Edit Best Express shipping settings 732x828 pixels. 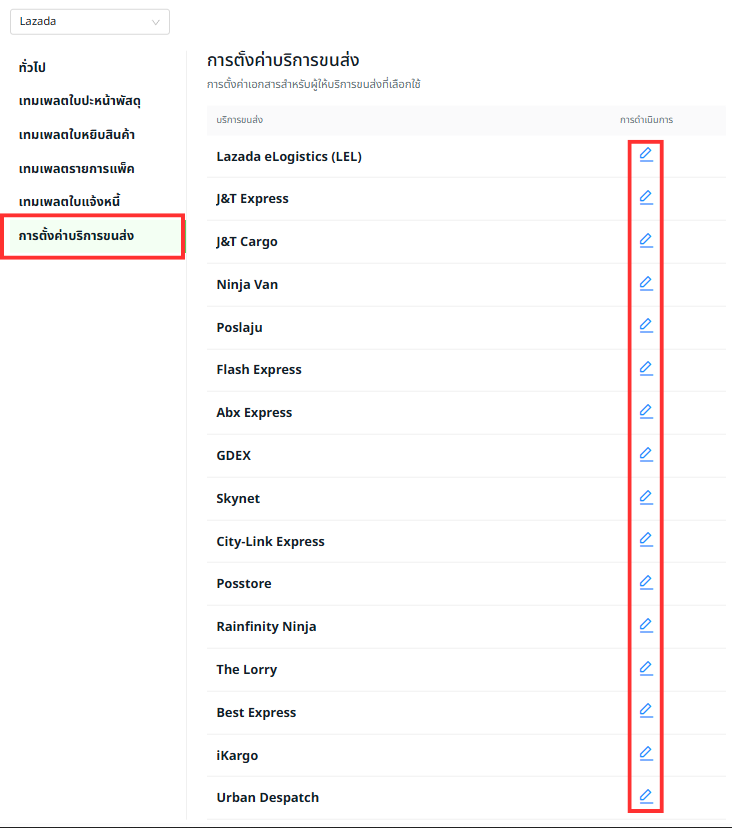point(646,712)
